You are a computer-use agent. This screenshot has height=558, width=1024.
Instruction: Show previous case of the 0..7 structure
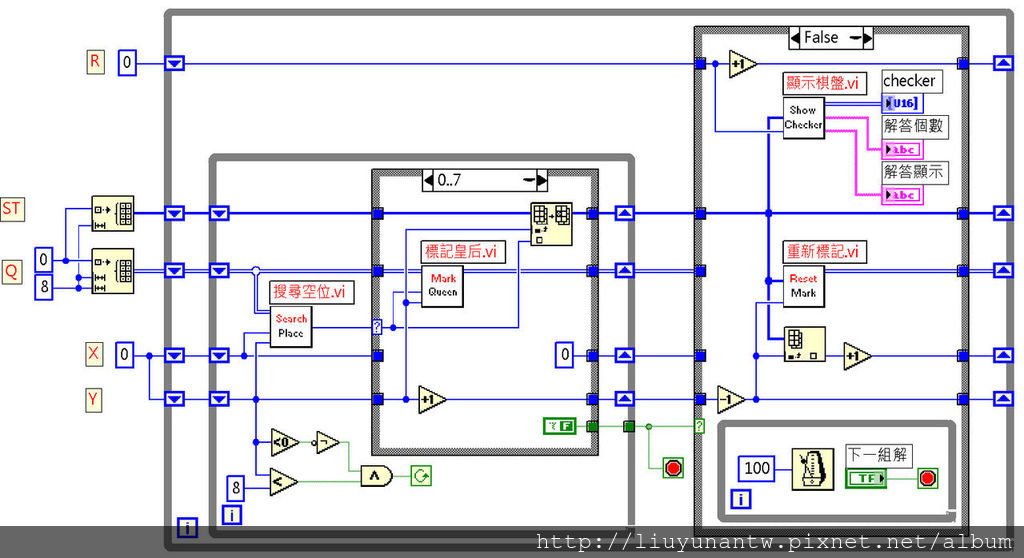[428, 180]
